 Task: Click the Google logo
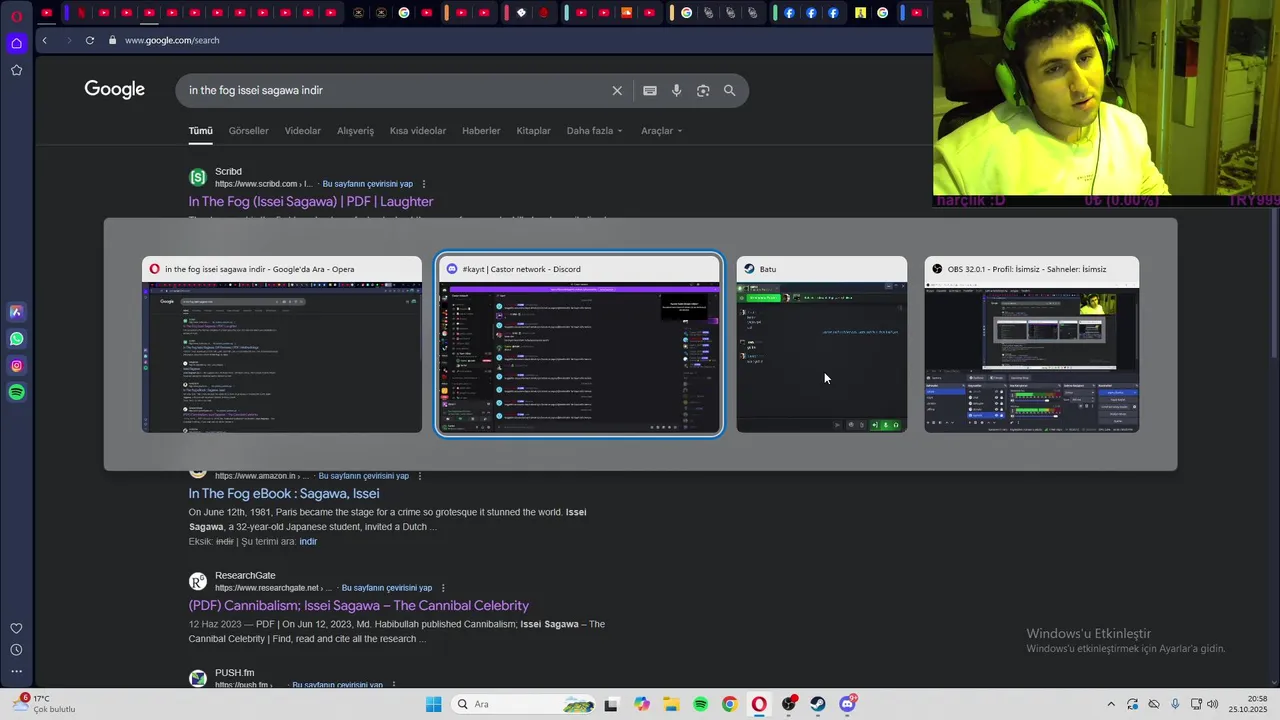coord(114,90)
